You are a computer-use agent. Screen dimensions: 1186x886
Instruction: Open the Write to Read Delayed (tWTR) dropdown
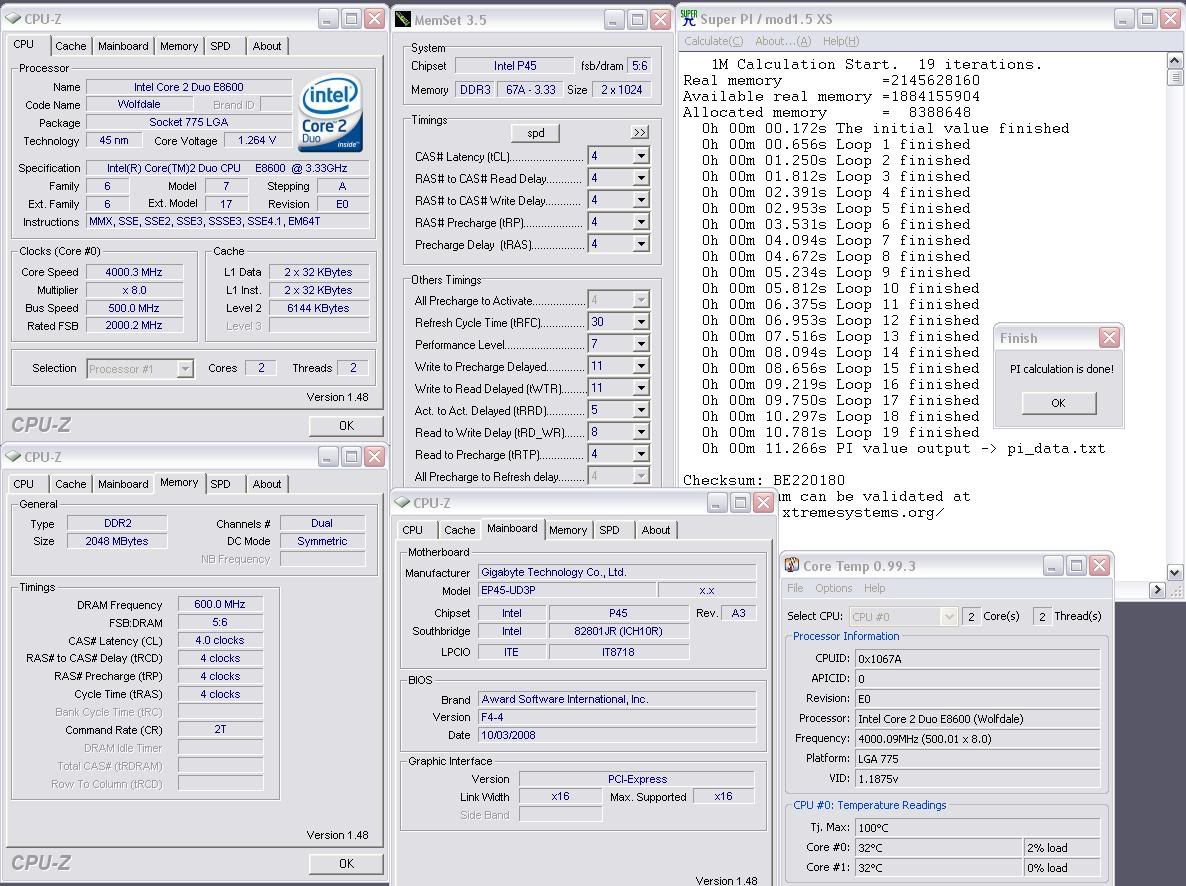(x=641, y=387)
